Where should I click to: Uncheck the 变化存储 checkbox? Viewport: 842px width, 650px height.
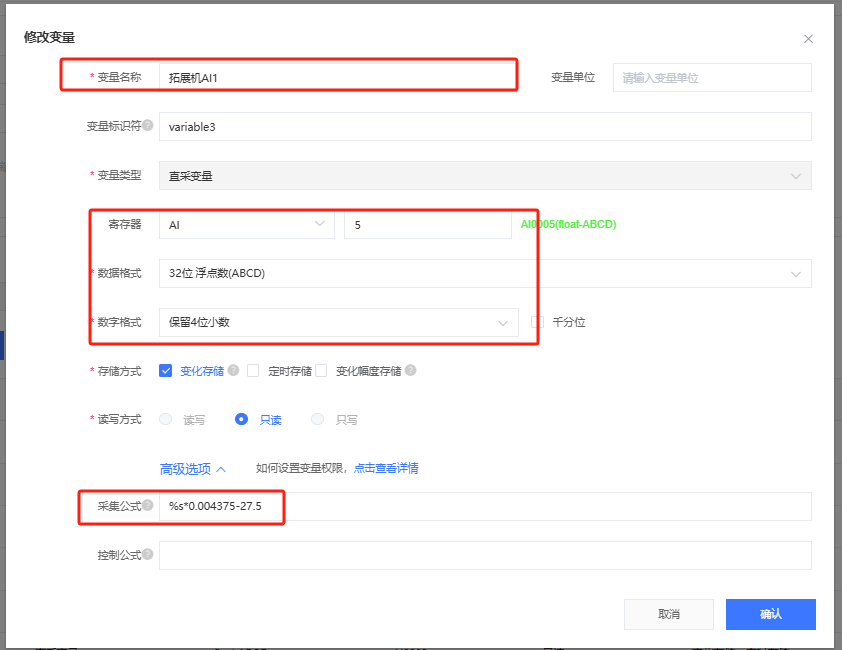click(x=166, y=370)
